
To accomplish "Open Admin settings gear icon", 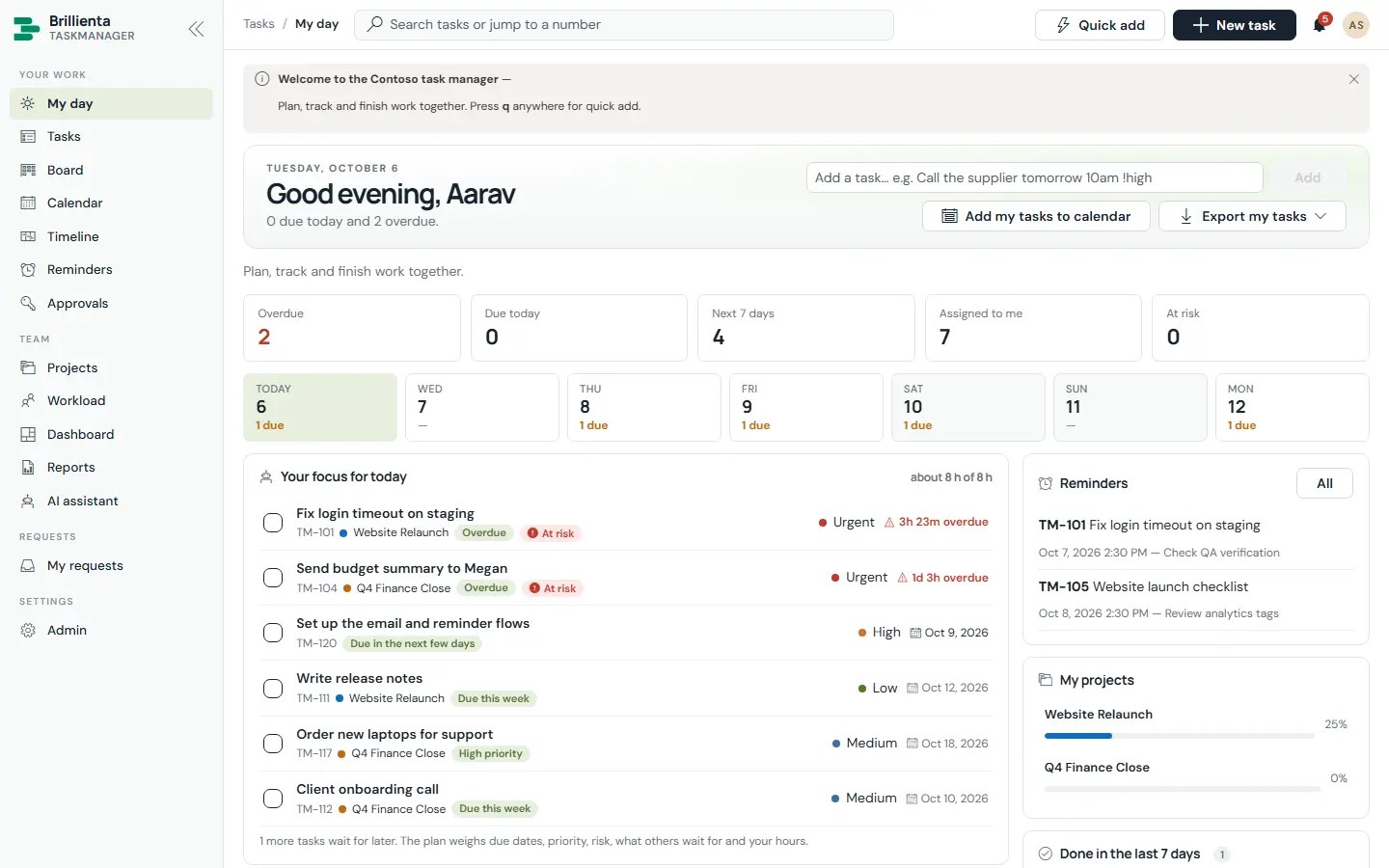I will (x=28, y=630).
